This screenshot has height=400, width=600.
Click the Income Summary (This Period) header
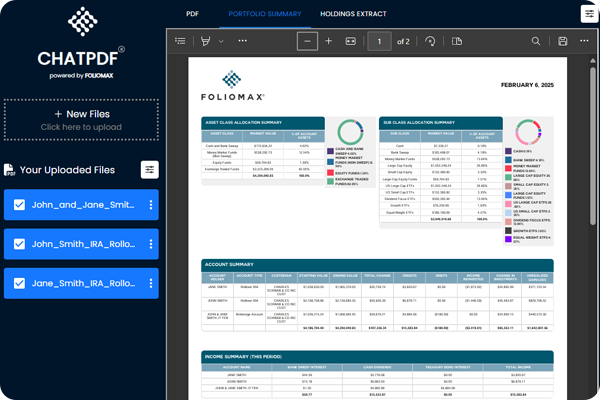[x=377, y=357]
